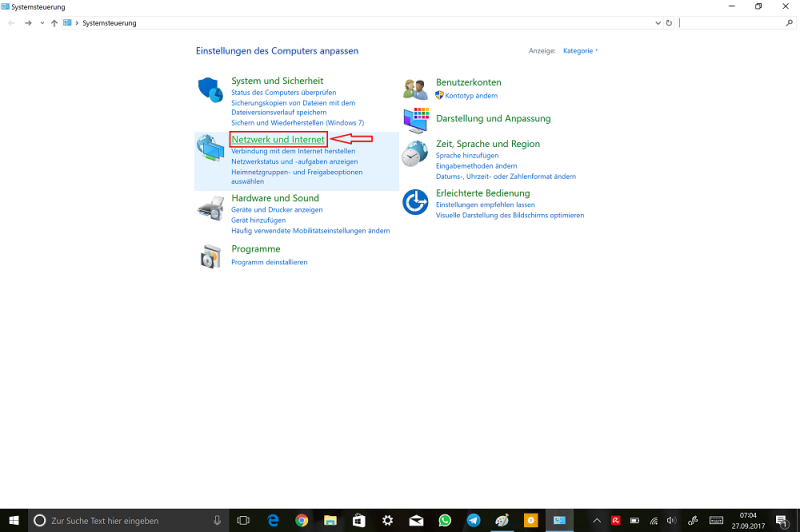Open the recent locations dropdown arrow
The height and width of the screenshot is (532, 800).
click(x=42, y=23)
